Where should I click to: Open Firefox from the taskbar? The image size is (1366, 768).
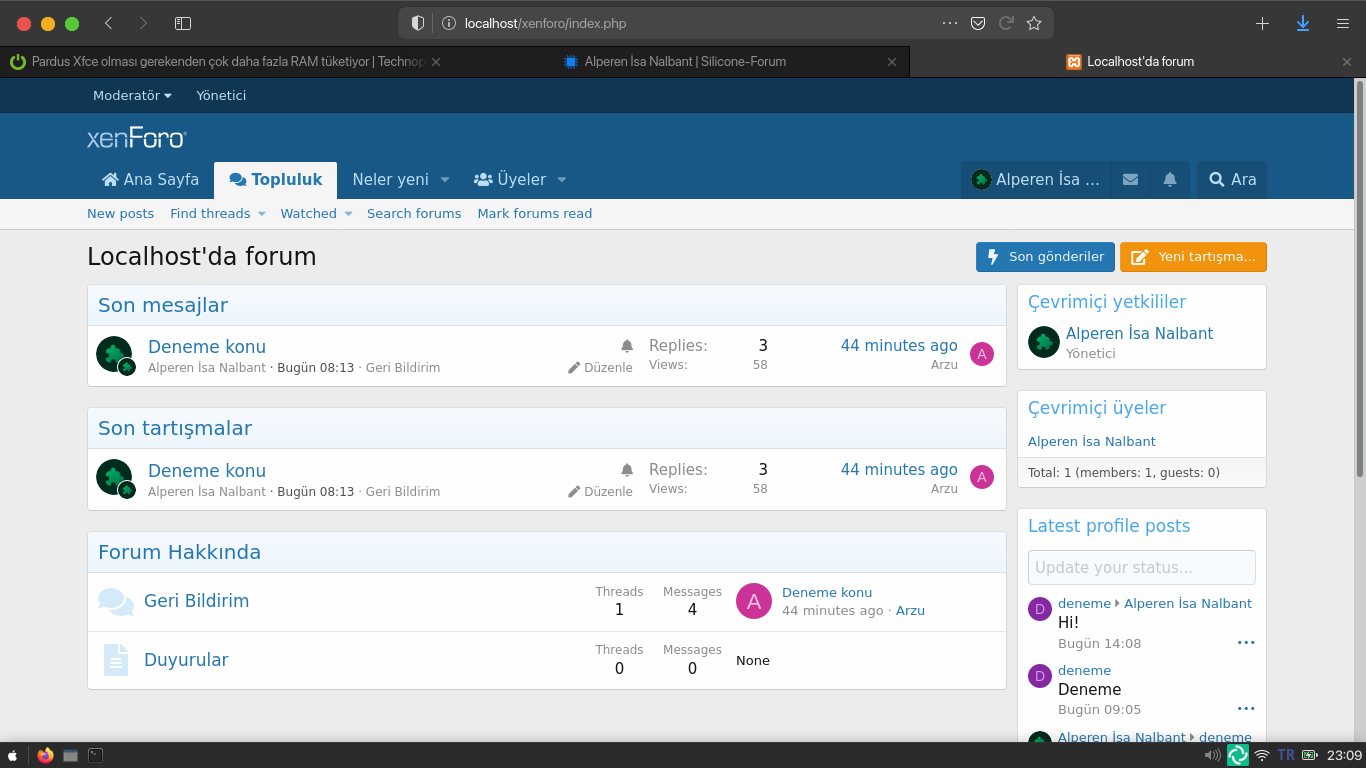[45, 755]
